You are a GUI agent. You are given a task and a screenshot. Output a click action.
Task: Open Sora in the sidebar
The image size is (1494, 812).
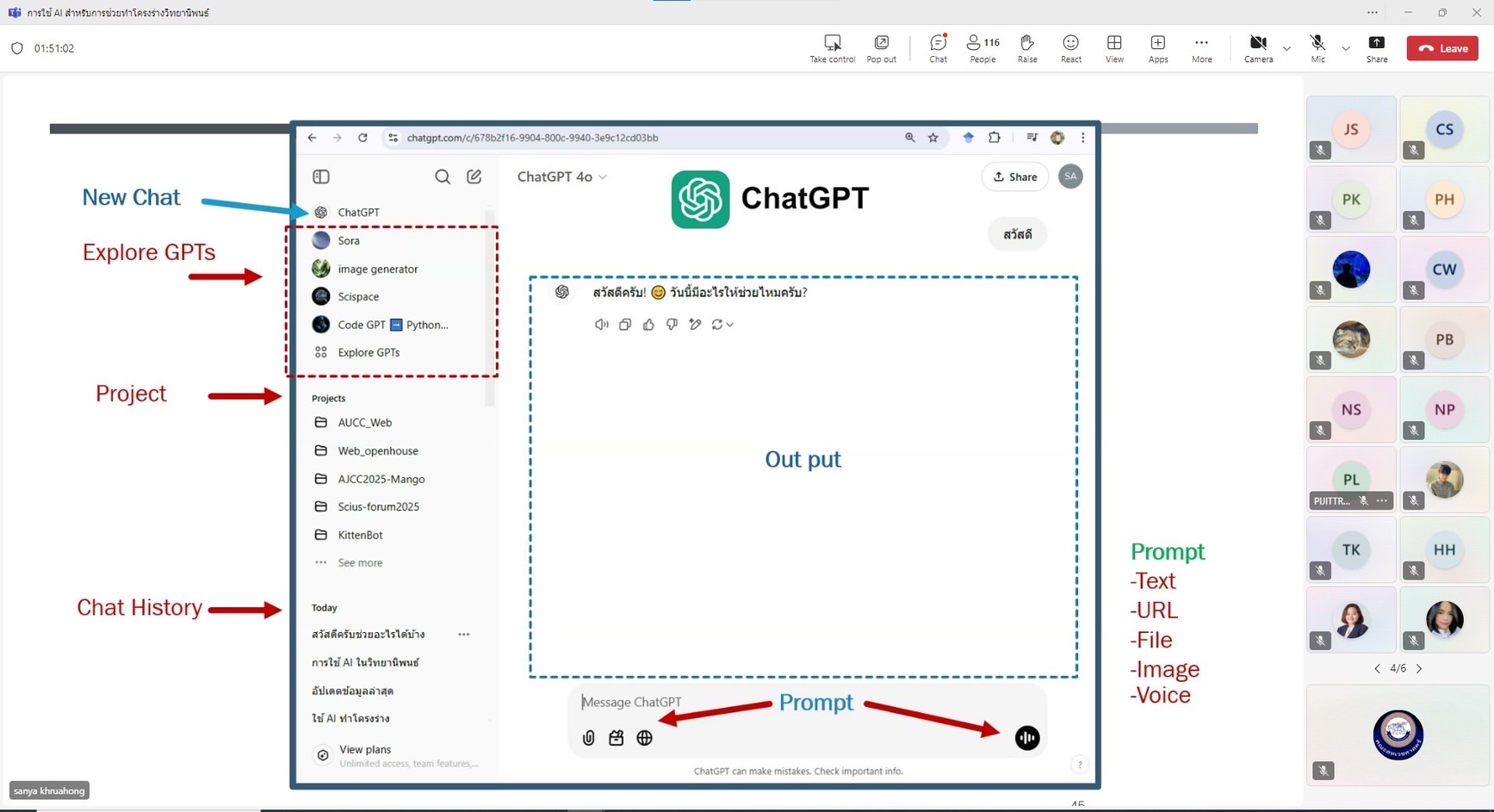click(348, 240)
